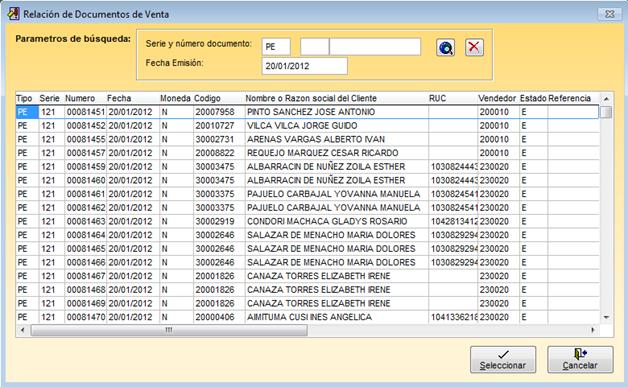Click the PE cell in row 00081451

(27, 112)
